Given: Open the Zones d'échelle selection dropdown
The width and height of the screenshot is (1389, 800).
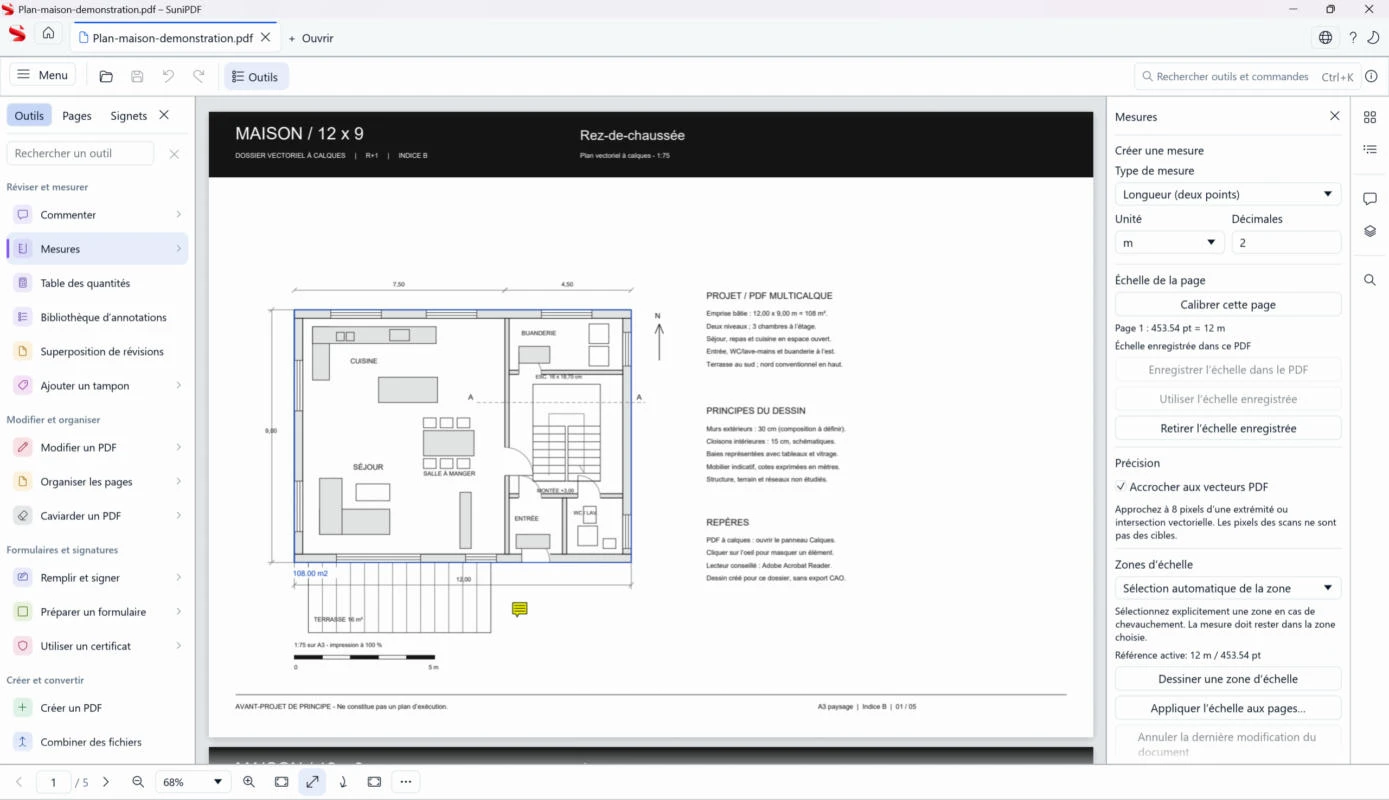Looking at the screenshot, I should (1228, 588).
